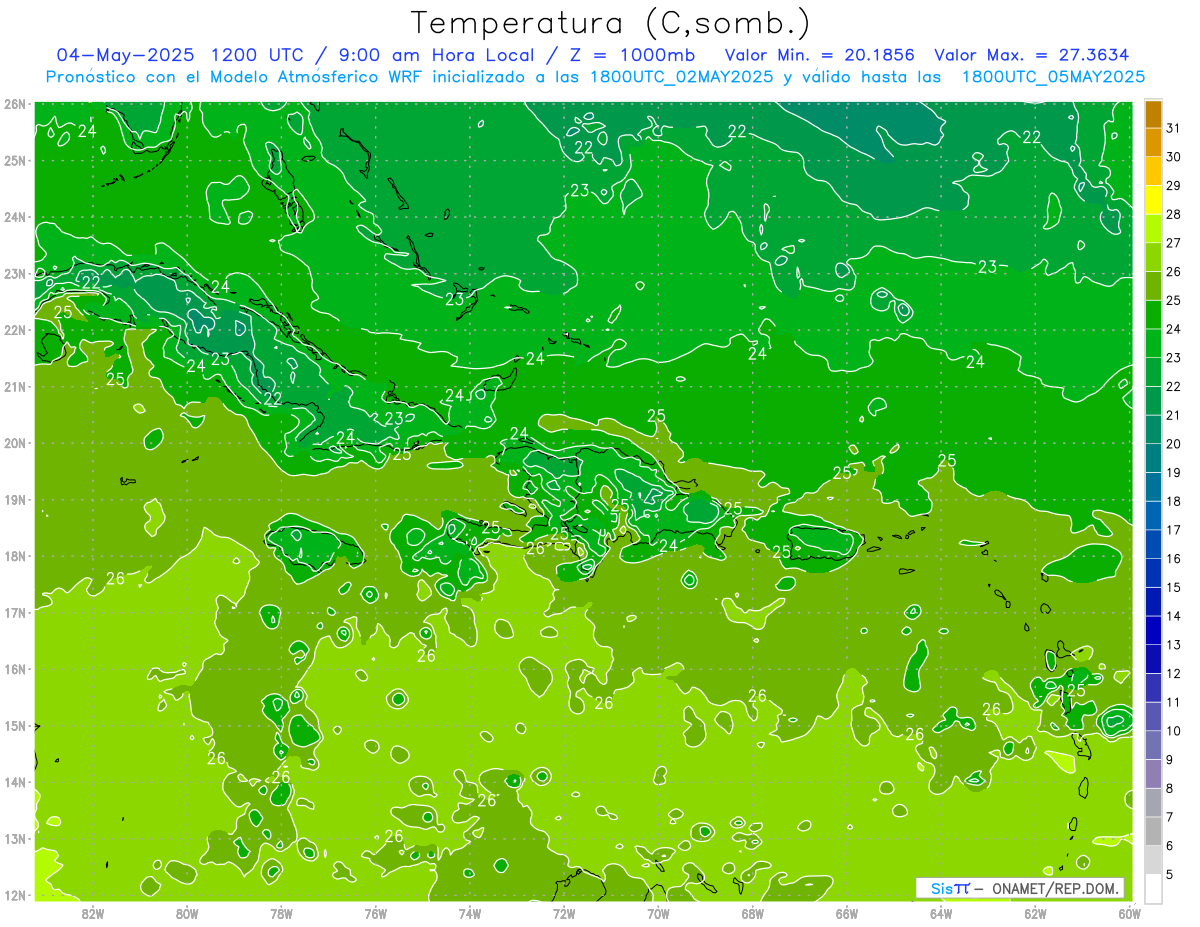
Task: Select the '1800UTC_05MAY2025' valid-until time
Action: [1053, 77]
